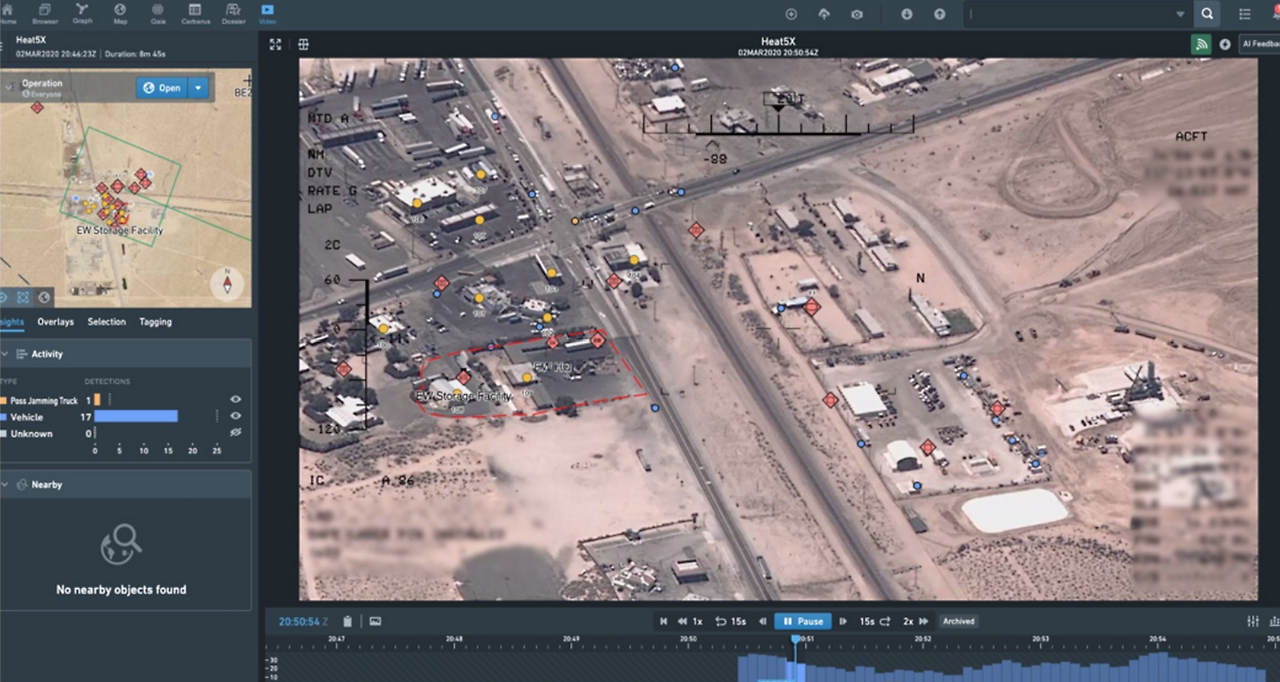Open the Map app in top navigation

(x=120, y=13)
